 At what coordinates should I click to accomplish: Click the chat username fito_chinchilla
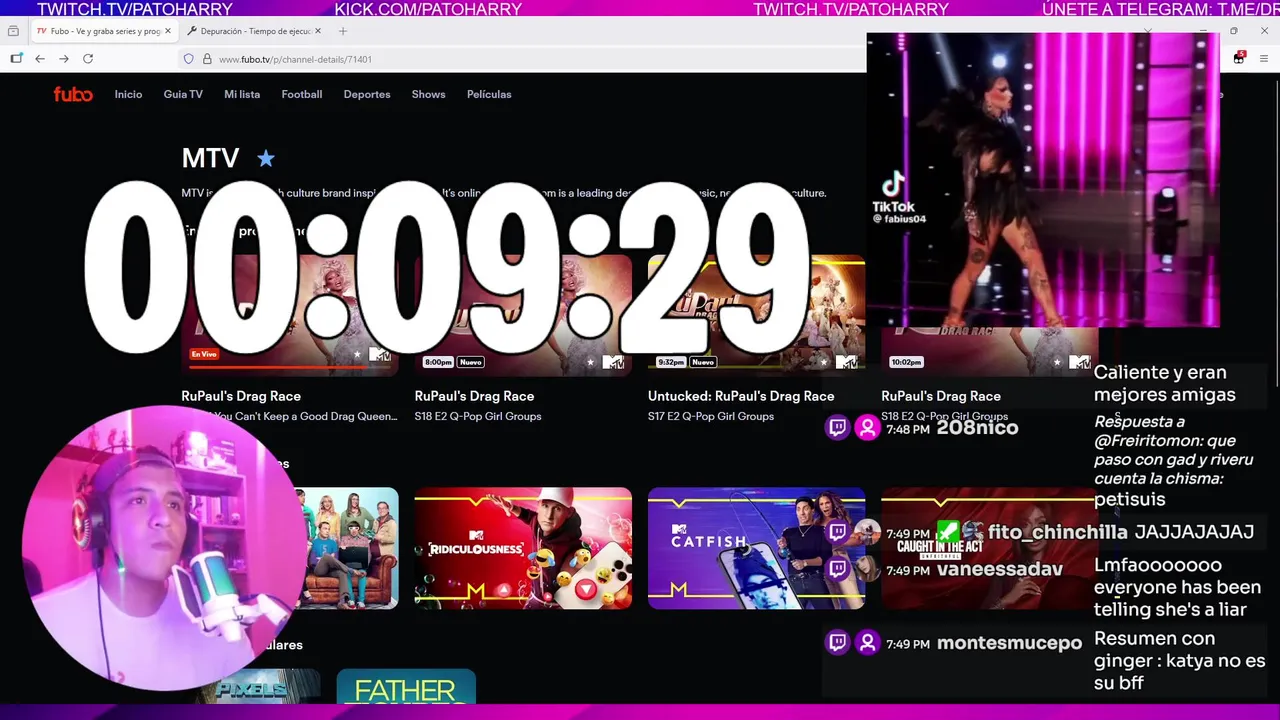click(1057, 532)
